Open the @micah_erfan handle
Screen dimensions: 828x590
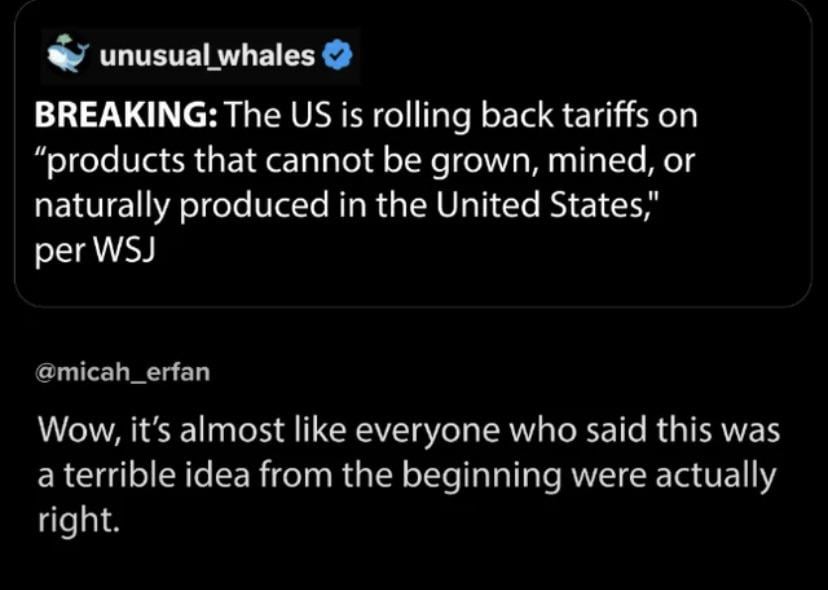123,372
